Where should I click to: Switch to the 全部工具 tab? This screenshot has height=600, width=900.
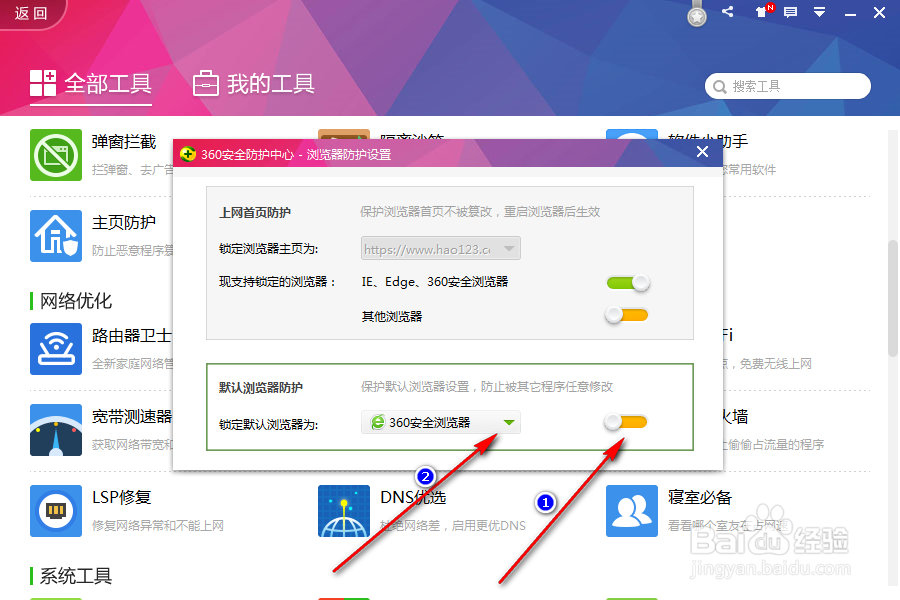click(x=91, y=84)
